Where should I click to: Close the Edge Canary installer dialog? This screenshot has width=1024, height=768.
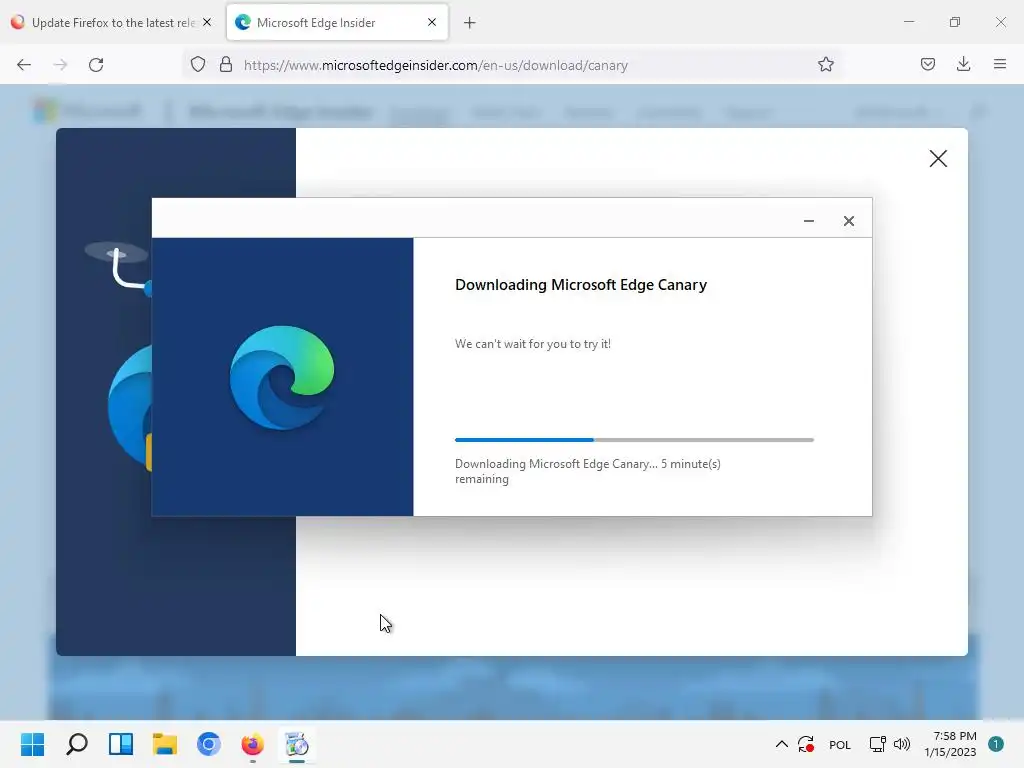pos(848,221)
